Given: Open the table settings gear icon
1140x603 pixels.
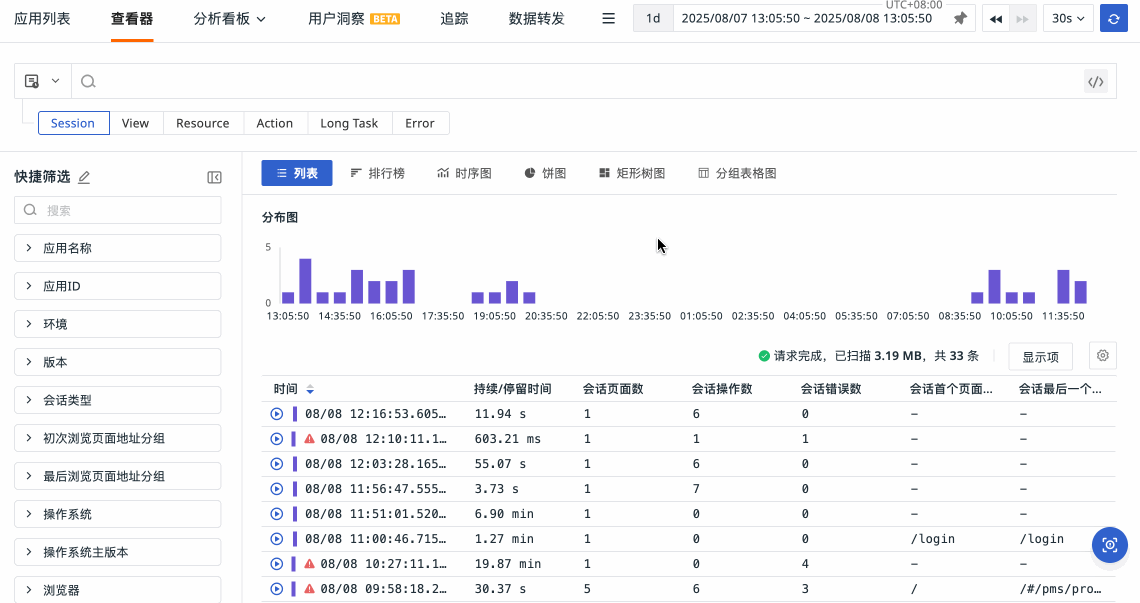Looking at the screenshot, I should (1103, 355).
